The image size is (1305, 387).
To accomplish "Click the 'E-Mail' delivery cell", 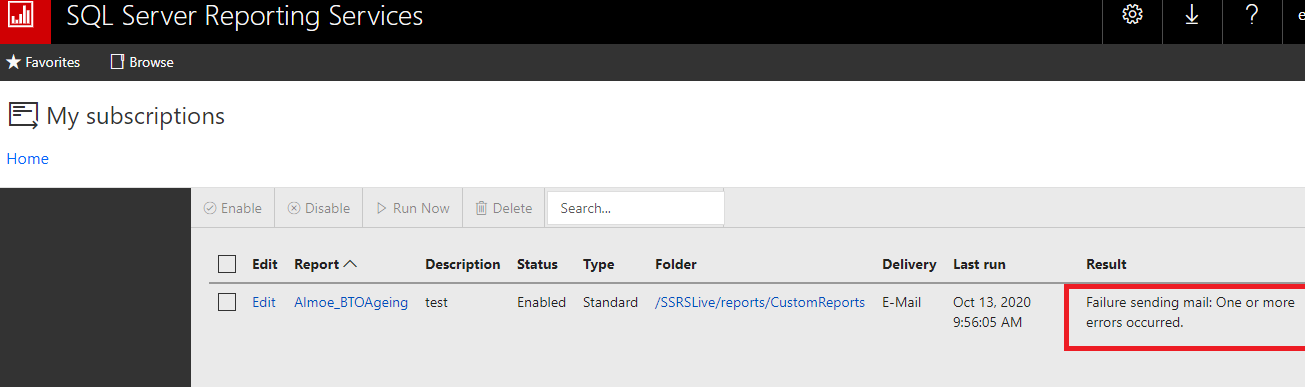I will pos(901,302).
